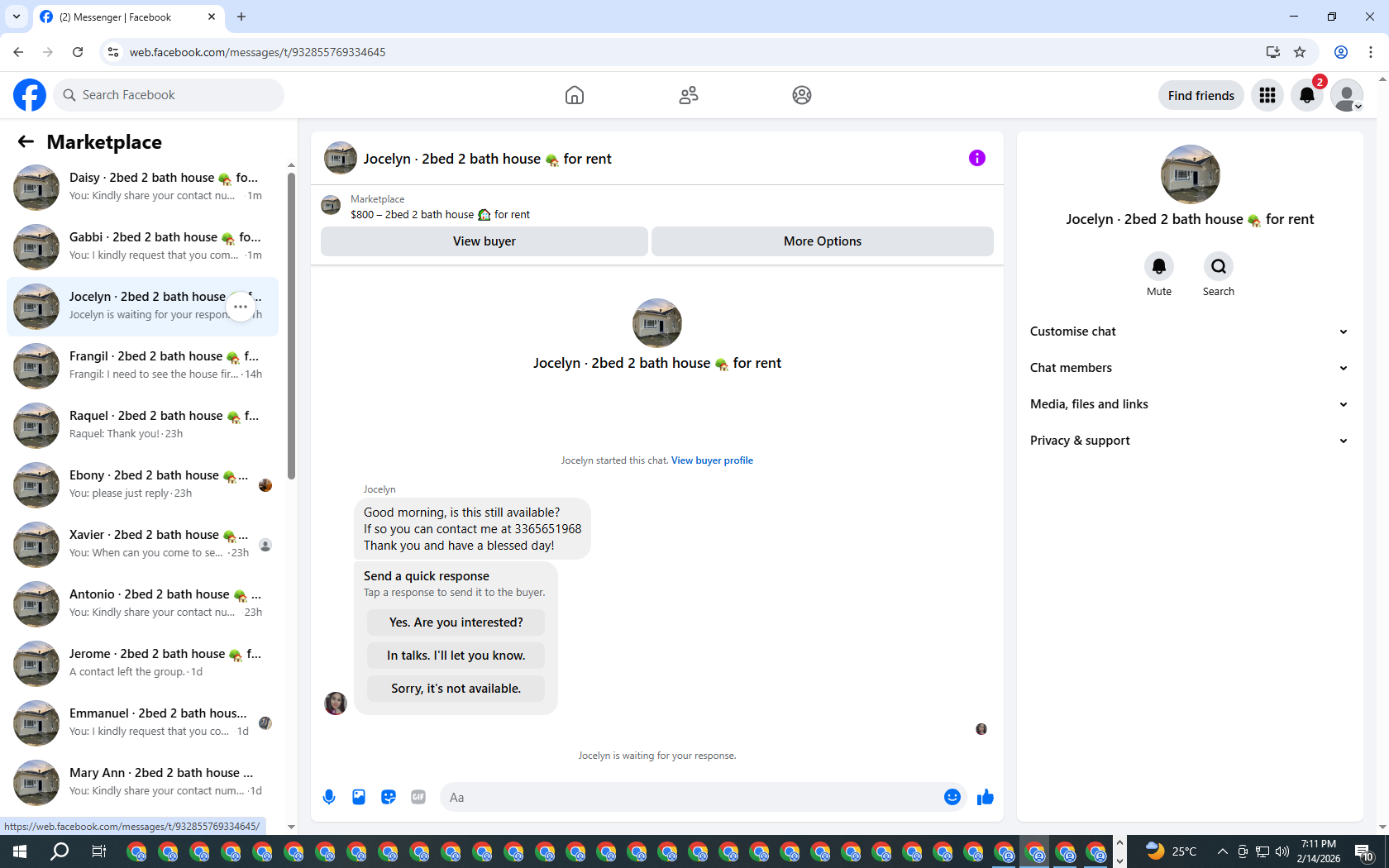
Task: Open the Chrome three-dot menu
Action: coord(1371,52)
